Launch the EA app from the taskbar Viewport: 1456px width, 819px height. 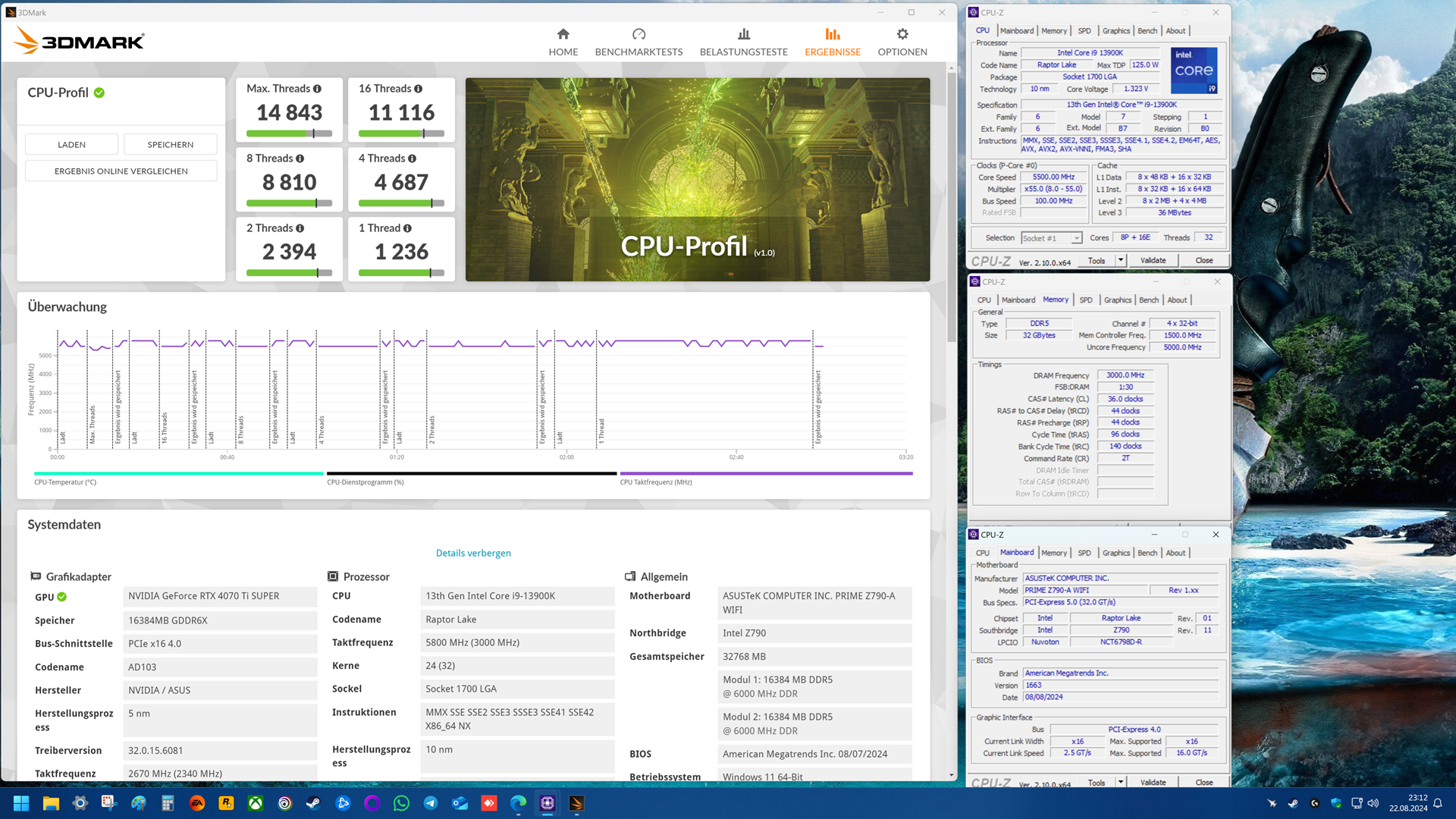point(197,803)
